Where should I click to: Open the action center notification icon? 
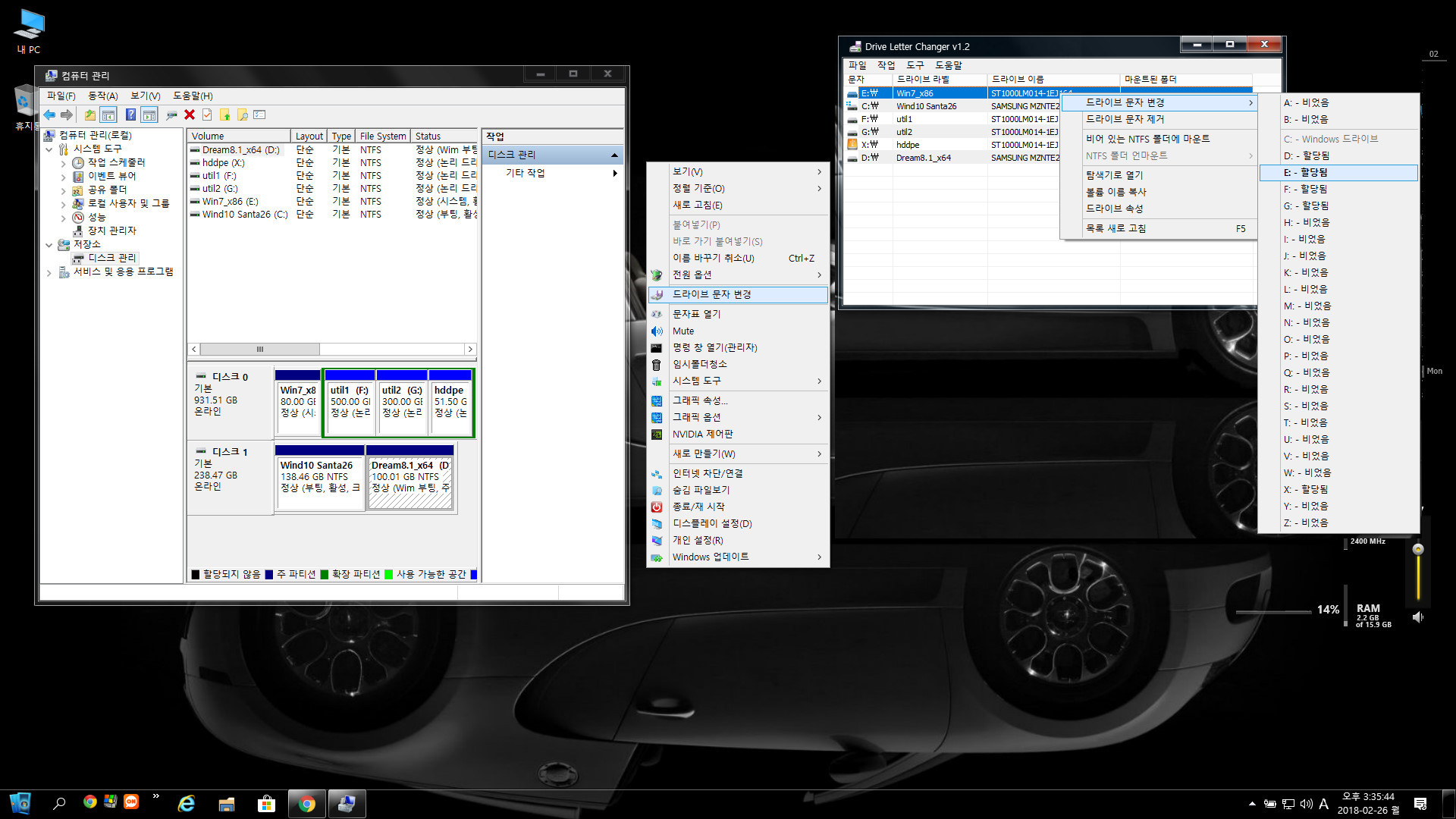click(1420, 804)
